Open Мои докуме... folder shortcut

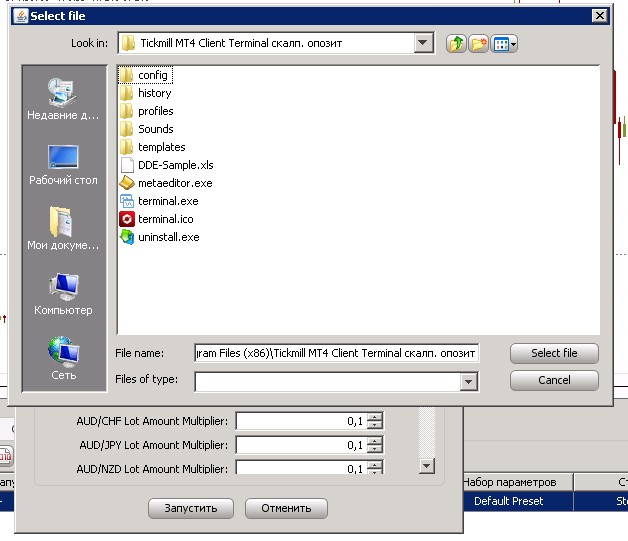[x=63, y=228]
